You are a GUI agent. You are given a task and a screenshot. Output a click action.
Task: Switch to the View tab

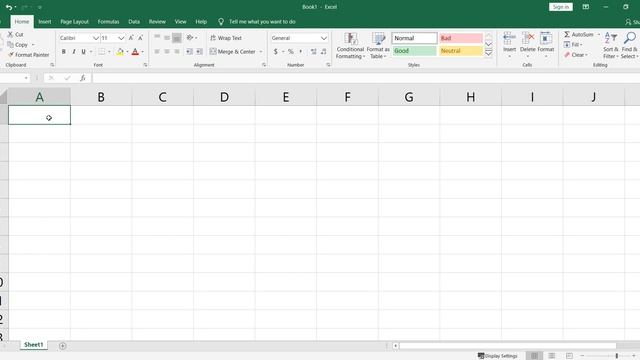coord(180,22)
